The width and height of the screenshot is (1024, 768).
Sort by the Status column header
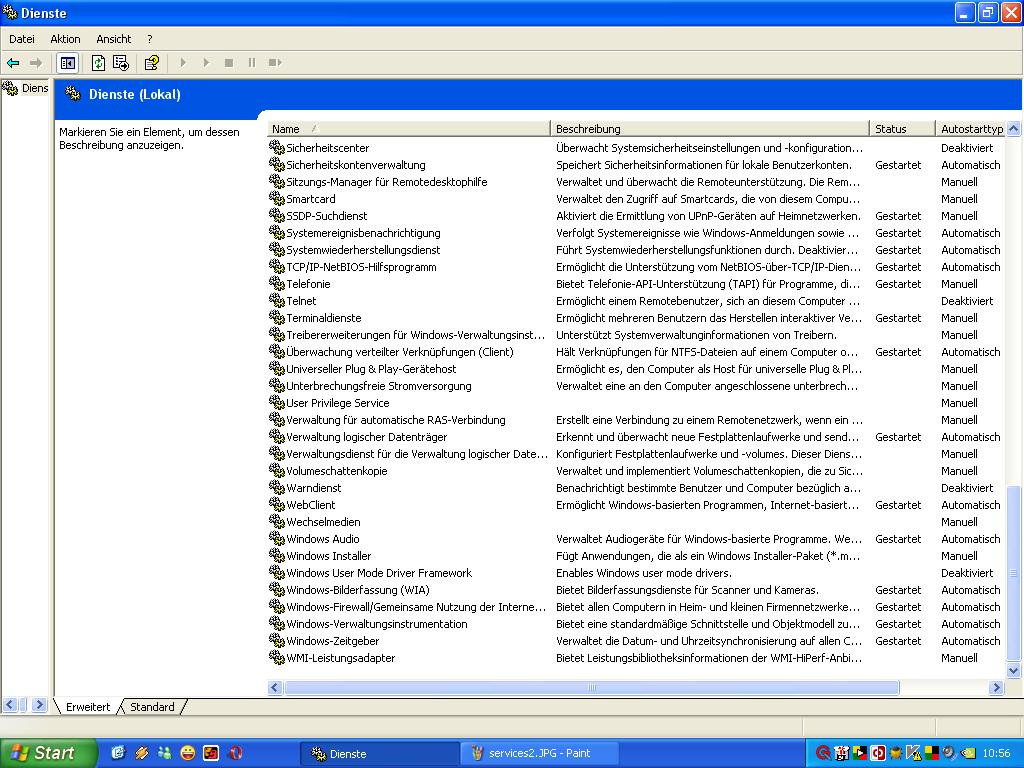point(902,129)
